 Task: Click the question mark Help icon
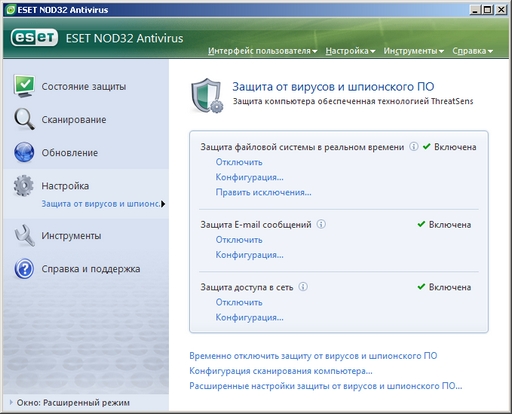pos(24,269)
